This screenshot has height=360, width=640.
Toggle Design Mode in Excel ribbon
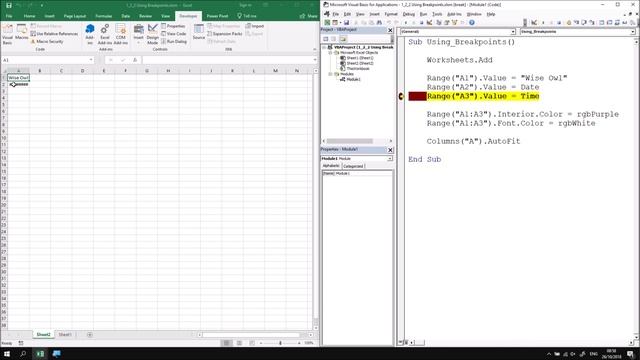pyautogui.click(x=153, y=34)
